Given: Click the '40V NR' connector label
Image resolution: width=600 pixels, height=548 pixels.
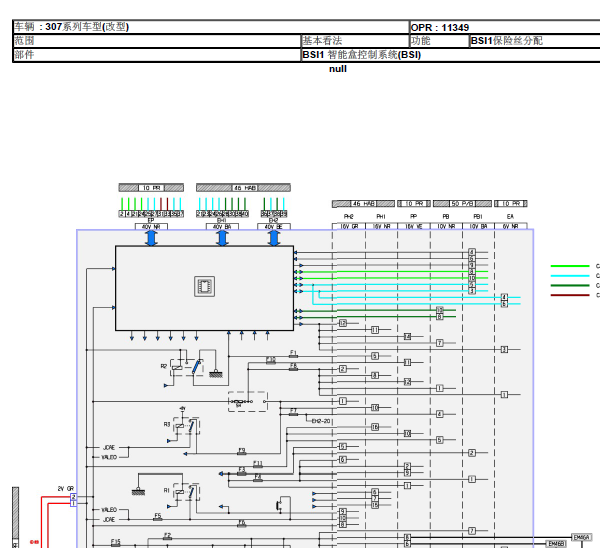Looking at the screenshot, I should (151, 227).
